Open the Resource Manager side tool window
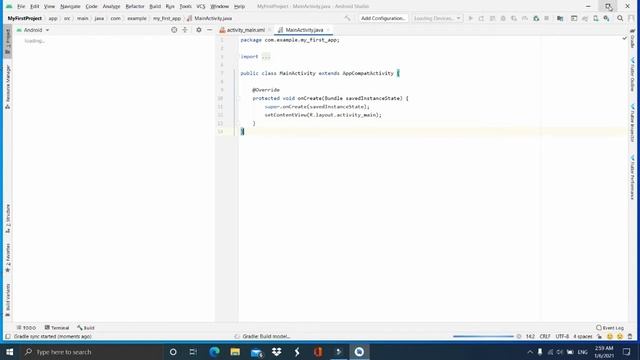 click(x=8, y=87)
